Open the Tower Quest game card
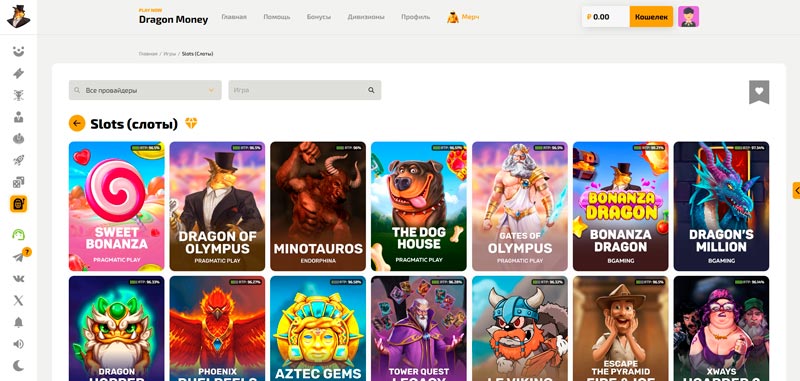 pyautogui.click(x=419, y=328)
